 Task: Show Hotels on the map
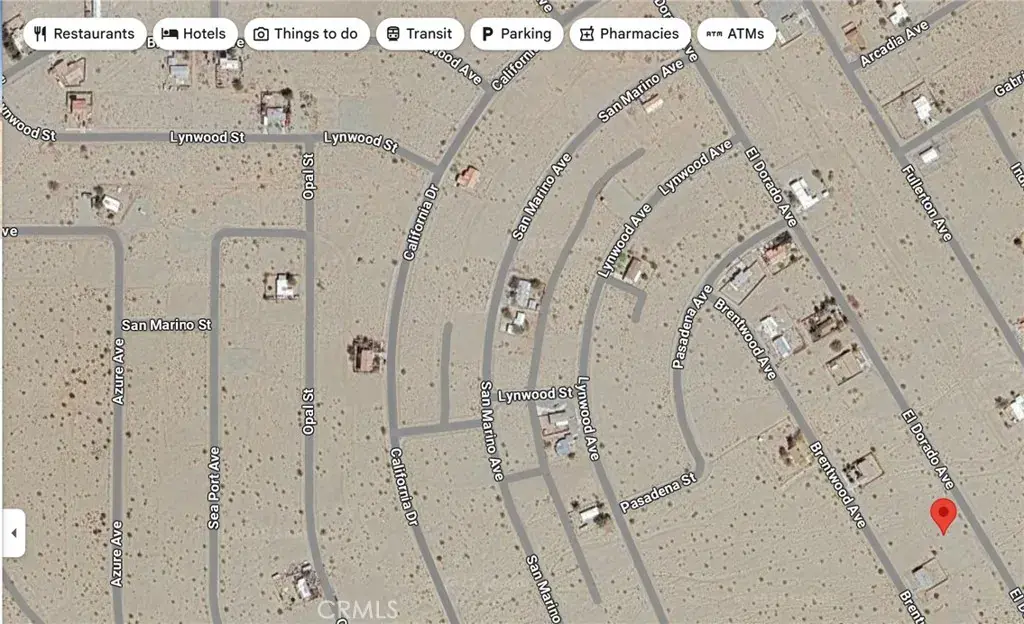(195, 34)
